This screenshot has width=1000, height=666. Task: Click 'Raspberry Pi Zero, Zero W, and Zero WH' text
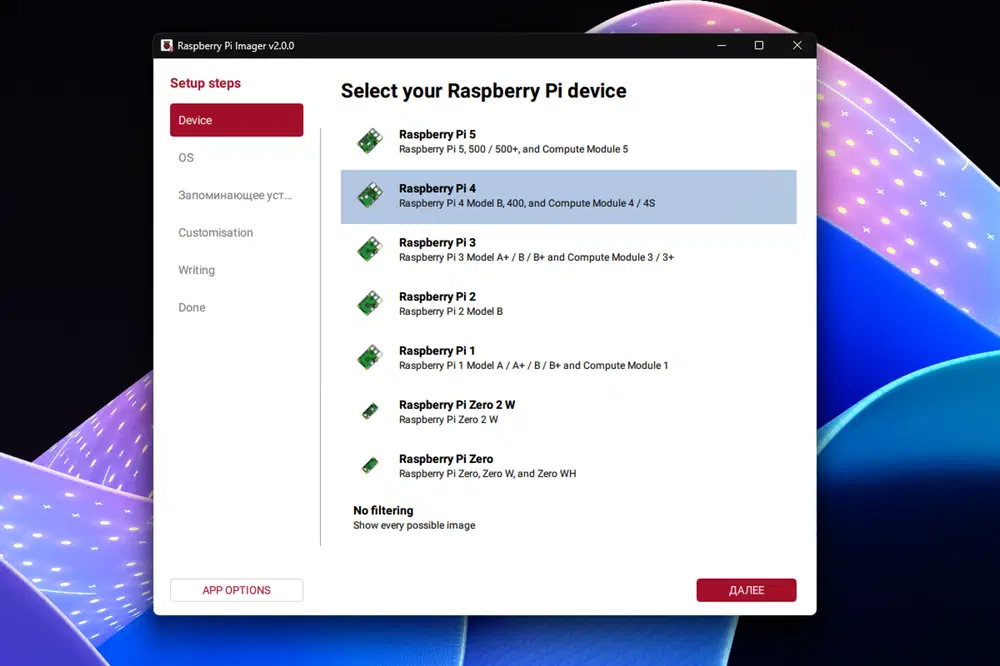click(x=487, y=474)
